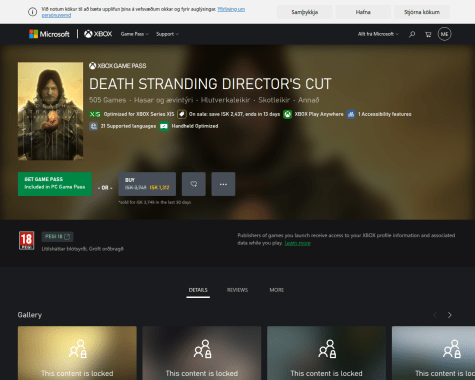Open the ME account profile avatar
Viewport: 475px width, 380px height.
point(444,34)
